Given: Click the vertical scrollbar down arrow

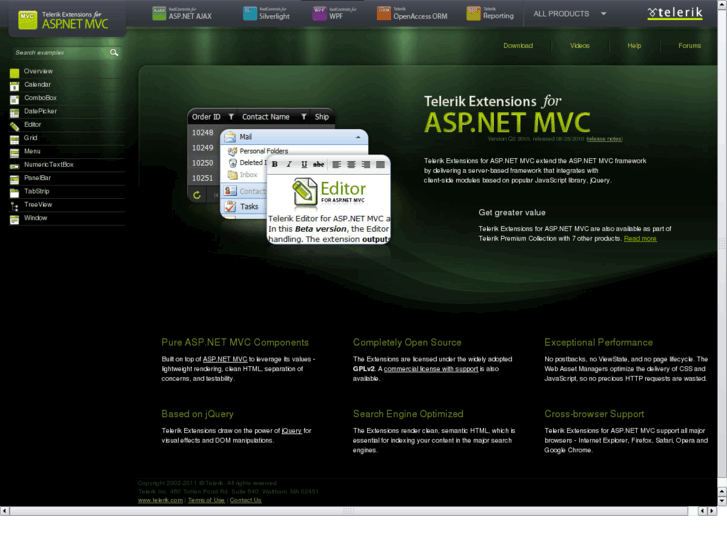Looking at the screenshot, I should pos(722,501).
